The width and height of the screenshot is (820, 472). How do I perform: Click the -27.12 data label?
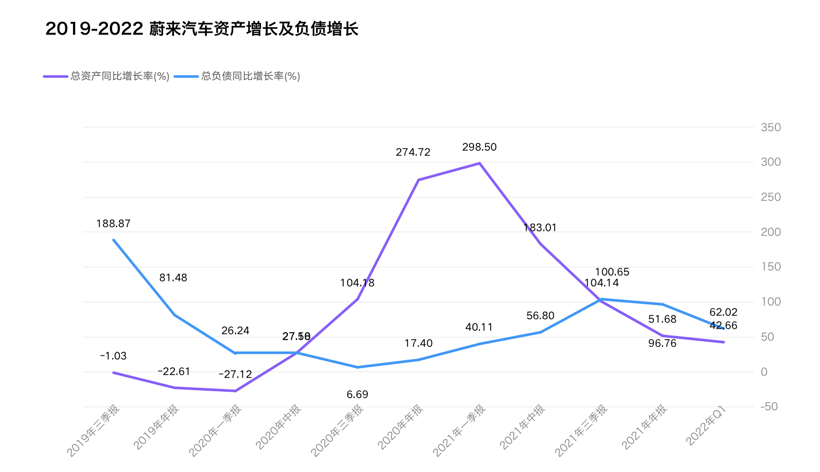235,374
